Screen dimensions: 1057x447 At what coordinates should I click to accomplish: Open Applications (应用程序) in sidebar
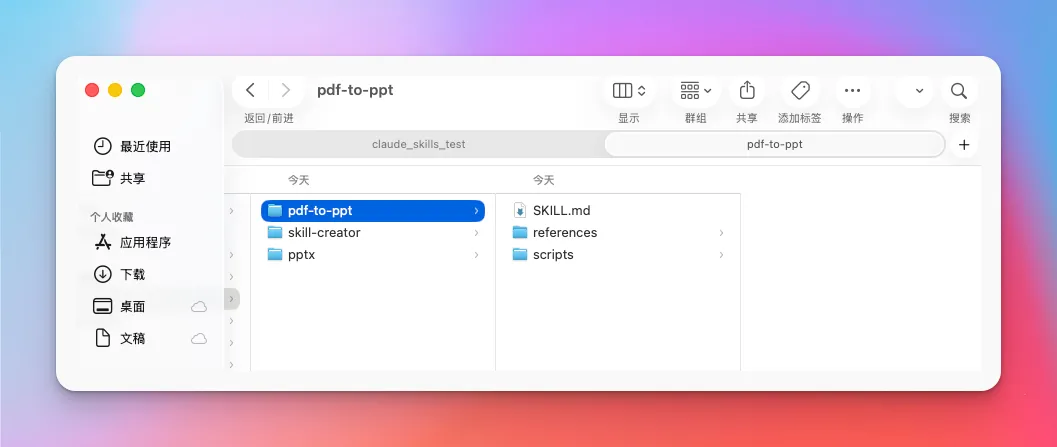pos(145,242)
